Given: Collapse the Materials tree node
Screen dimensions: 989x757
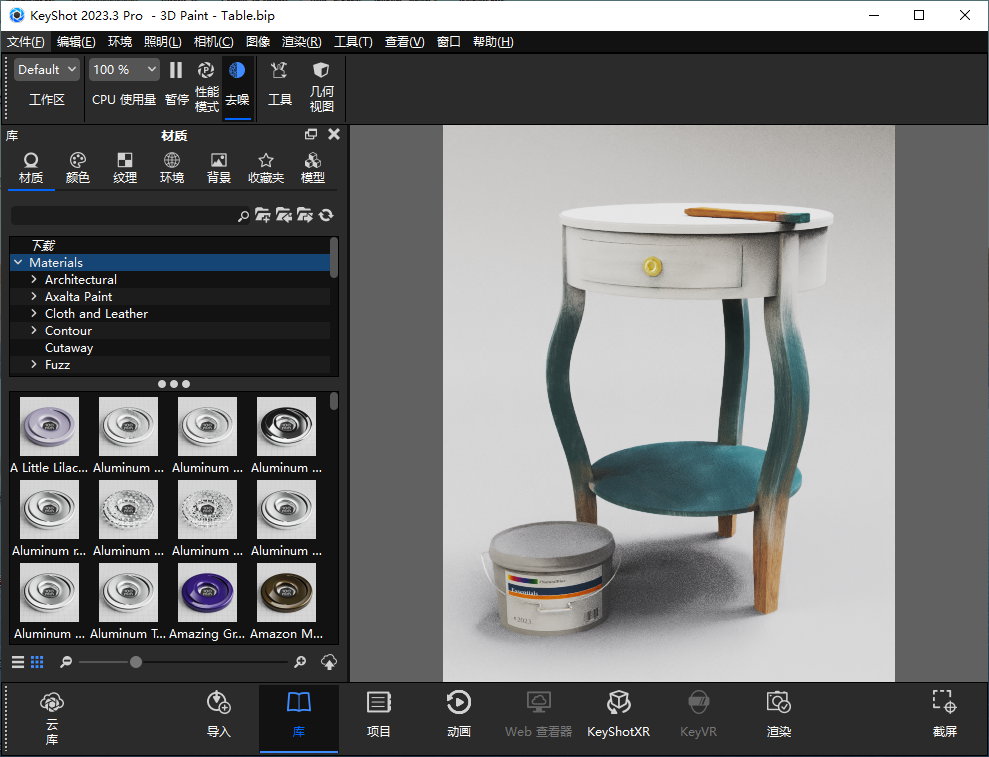Looking at the screenshot, I should [18, 262].
